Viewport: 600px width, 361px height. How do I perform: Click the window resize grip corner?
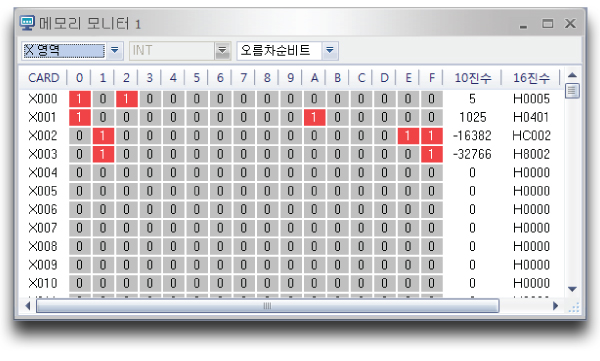tap(574, 307)
